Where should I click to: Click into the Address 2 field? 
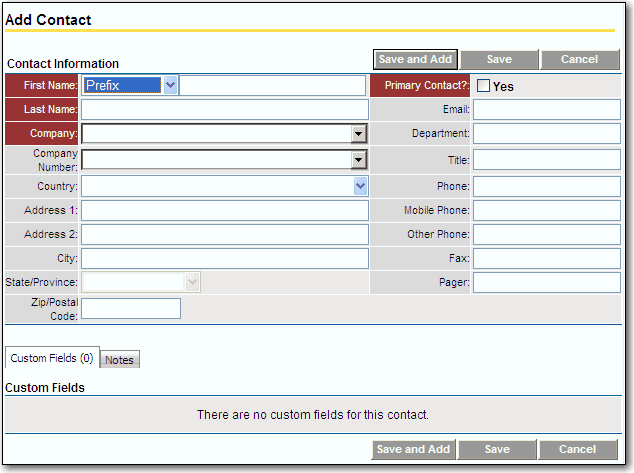225,234
